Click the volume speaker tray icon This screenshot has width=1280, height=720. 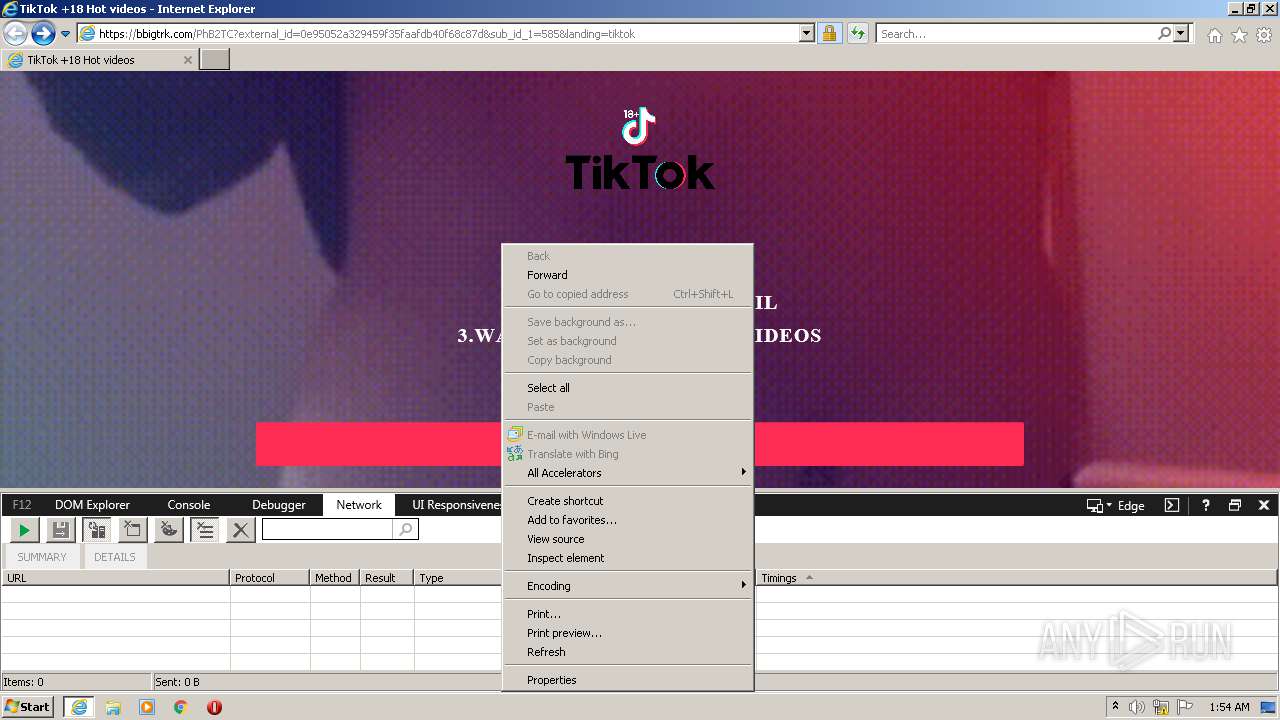1137,707
